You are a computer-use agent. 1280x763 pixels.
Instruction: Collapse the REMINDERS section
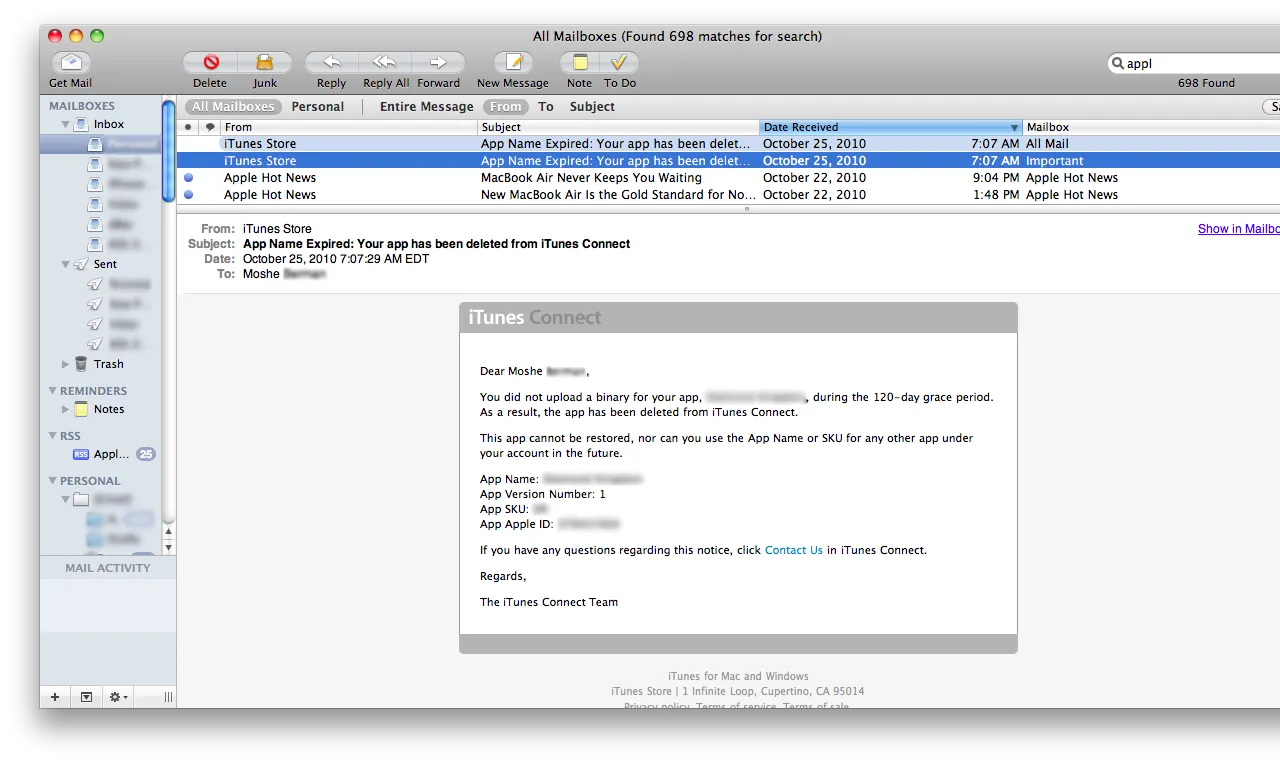click(53, 391)
